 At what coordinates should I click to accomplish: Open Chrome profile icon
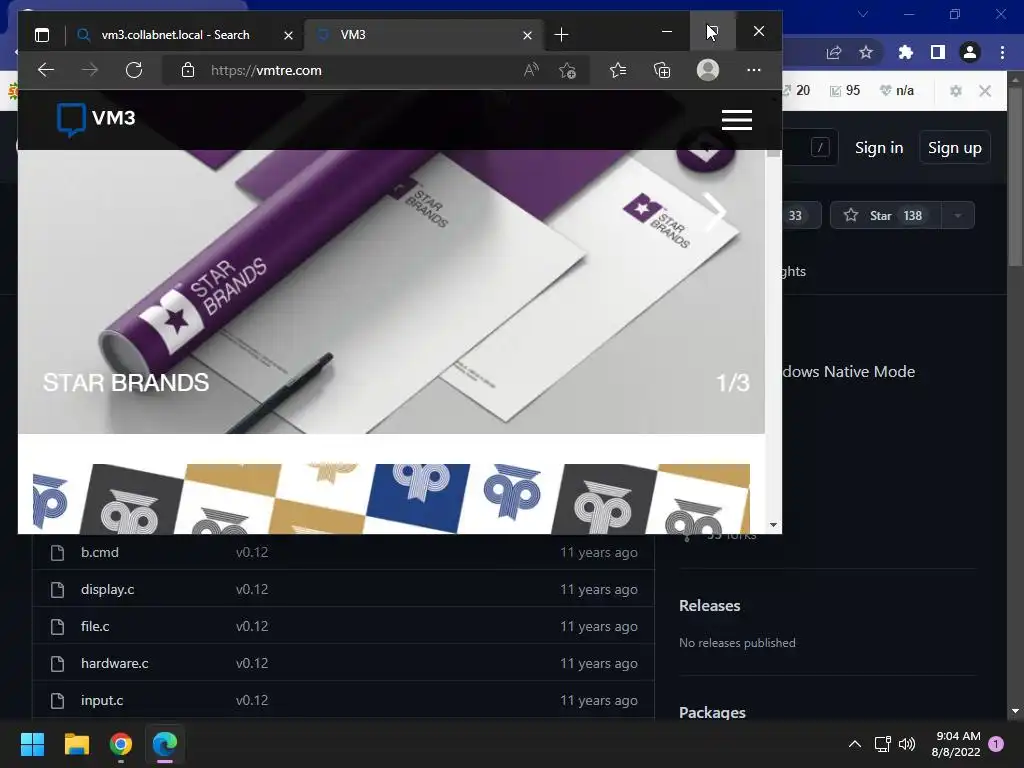[970, 52]
